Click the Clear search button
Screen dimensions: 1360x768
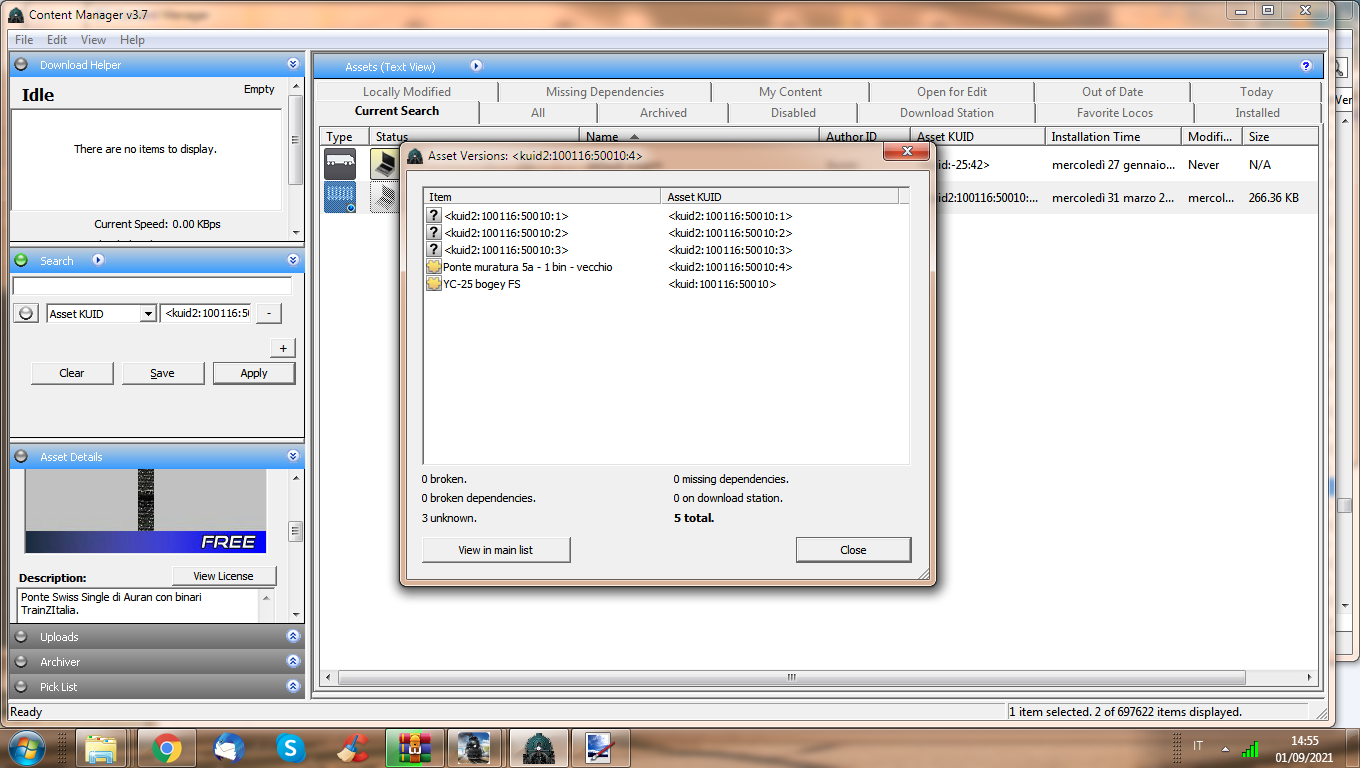[x=72, y=373]
